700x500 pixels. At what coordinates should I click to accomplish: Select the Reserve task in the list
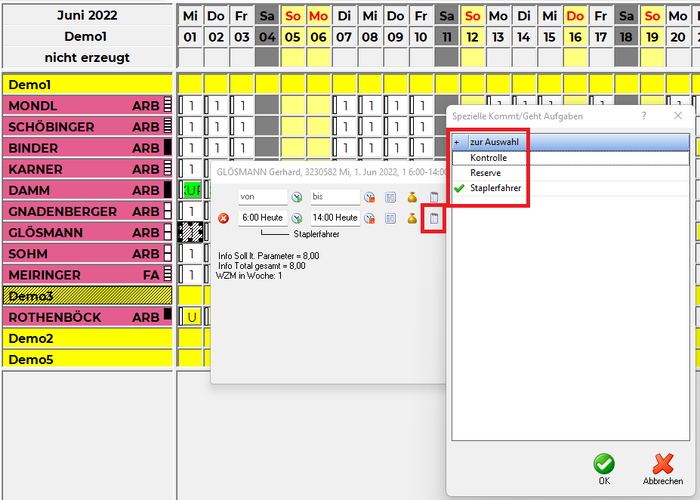486,173
